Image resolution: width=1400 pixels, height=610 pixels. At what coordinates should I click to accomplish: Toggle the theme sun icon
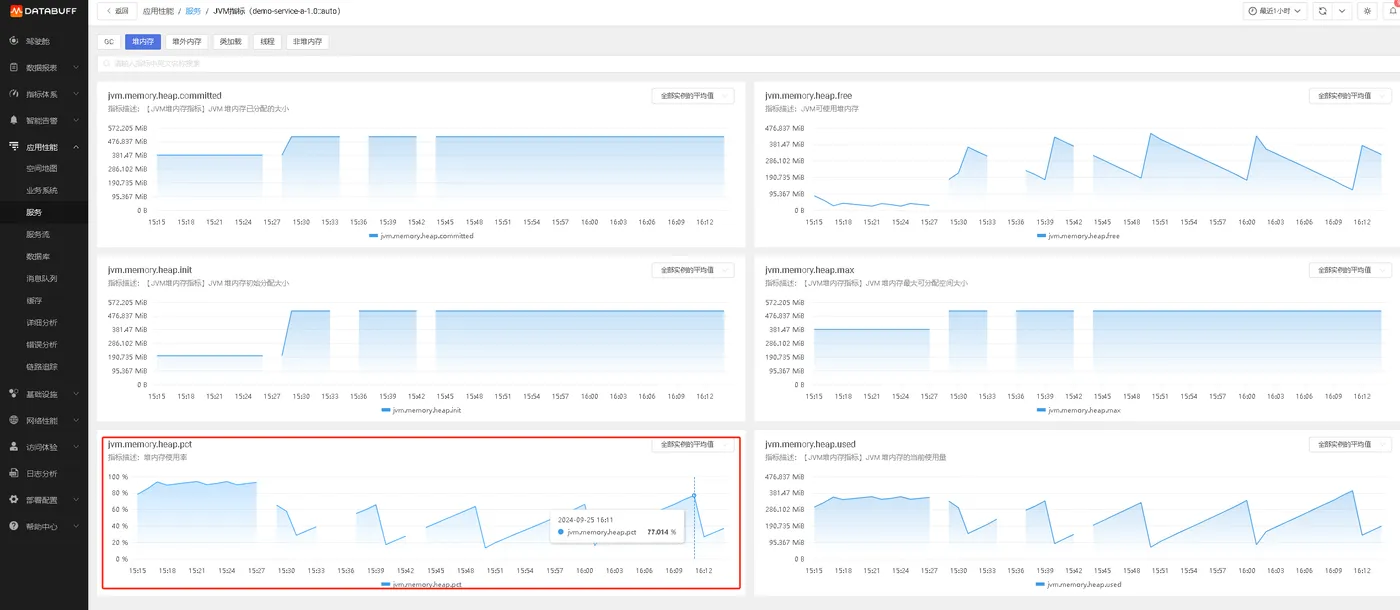point(1368,11)
